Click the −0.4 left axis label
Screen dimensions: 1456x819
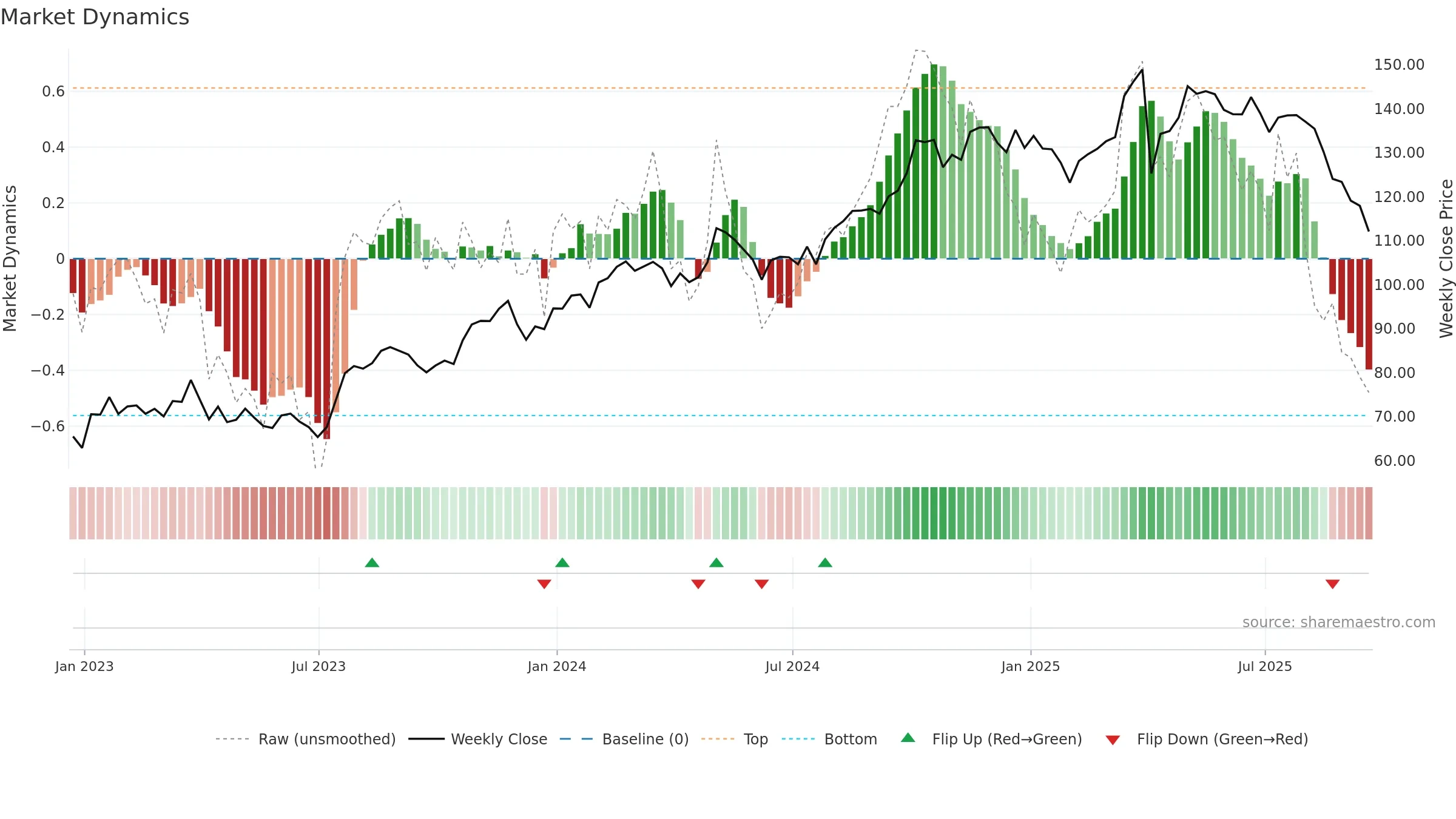click(48, 370)
